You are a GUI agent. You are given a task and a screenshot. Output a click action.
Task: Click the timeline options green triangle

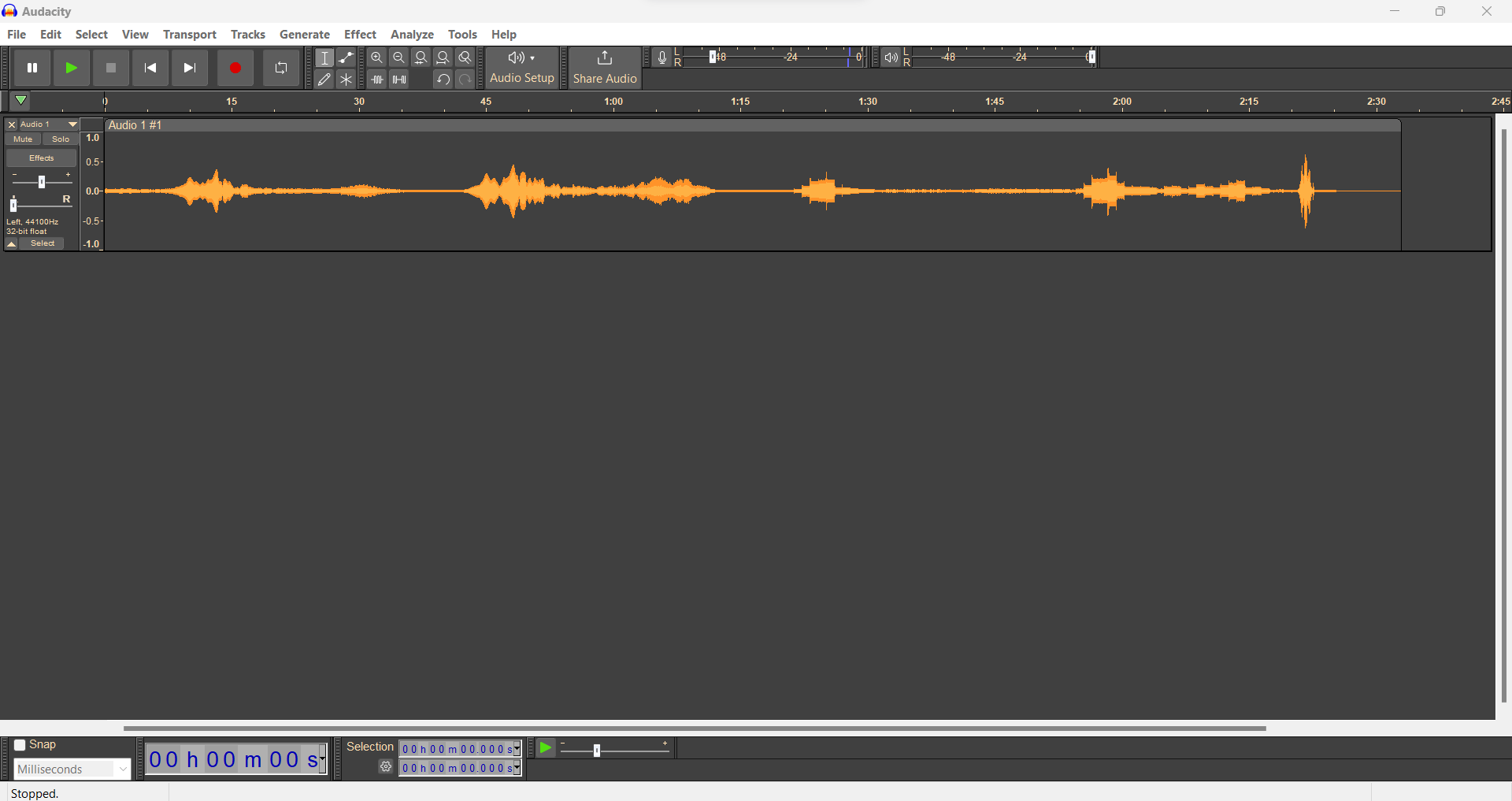tap(21, 101)
